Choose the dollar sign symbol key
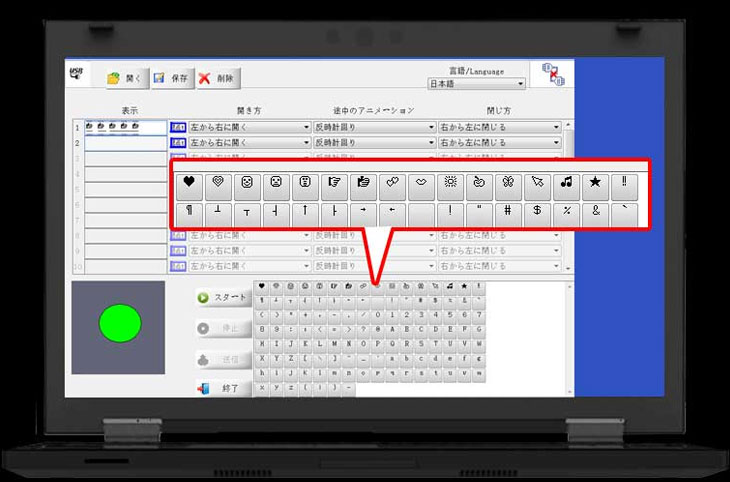 [x=538, y=211]
